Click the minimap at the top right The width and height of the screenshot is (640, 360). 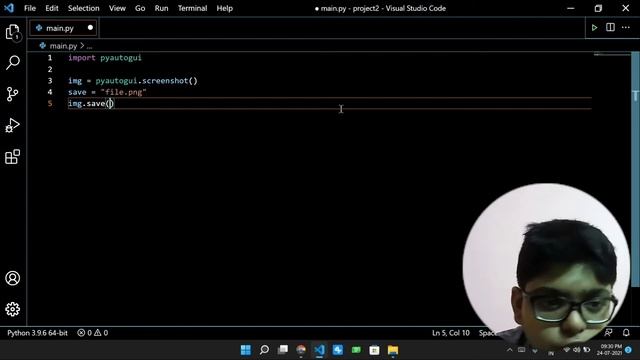pos(612,55)
